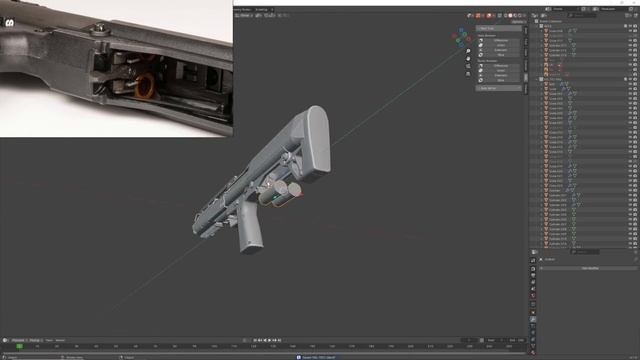Click the object type visibility icon in viewport header

(470, 16)
